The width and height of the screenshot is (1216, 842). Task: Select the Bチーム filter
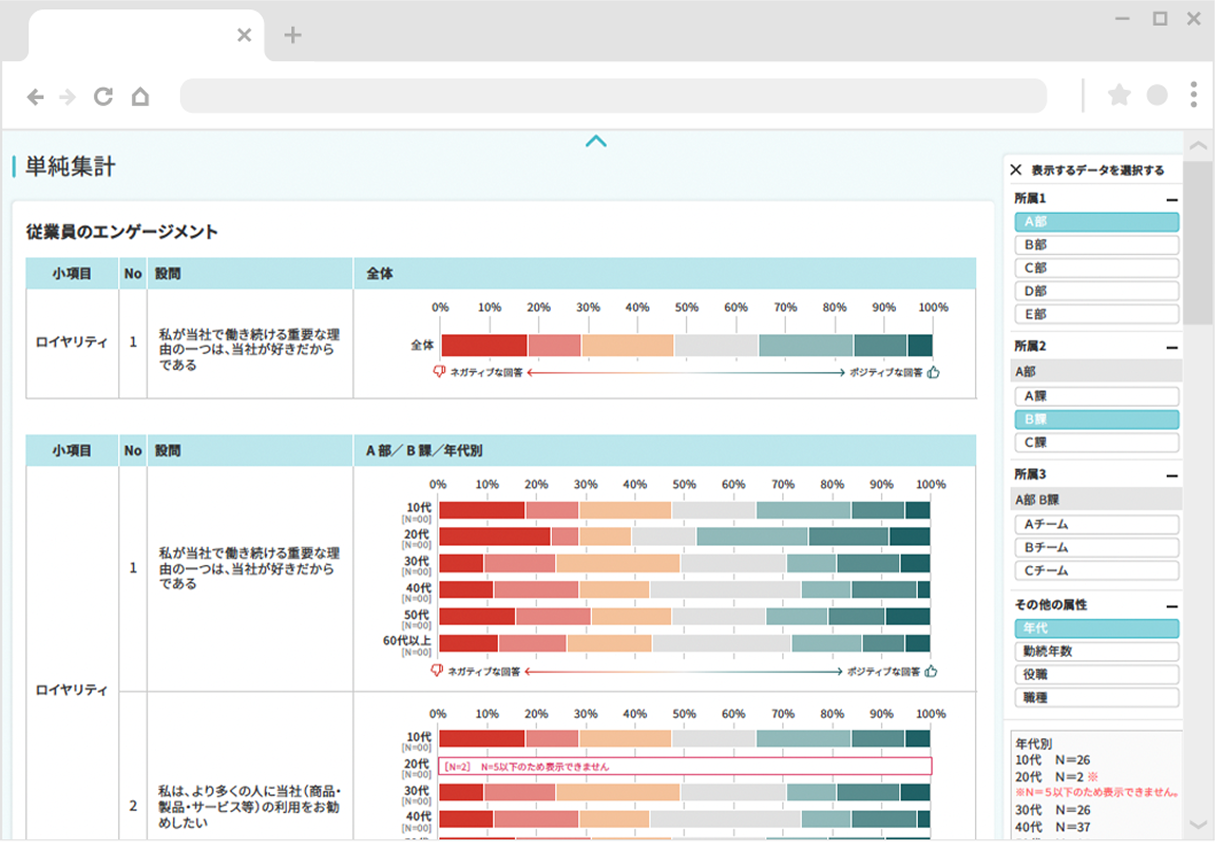[1096, 548]
